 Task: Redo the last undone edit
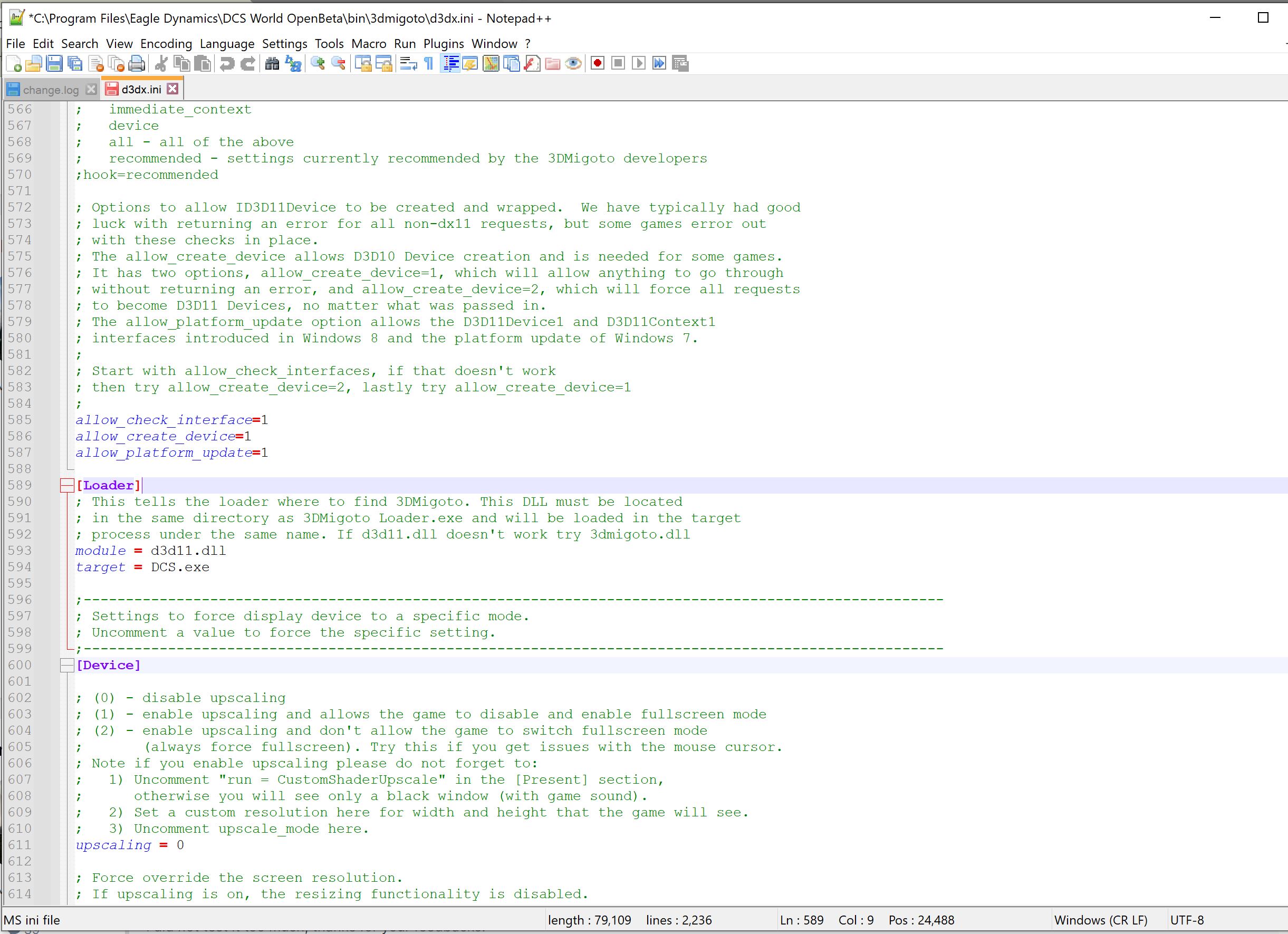[247, 64]
